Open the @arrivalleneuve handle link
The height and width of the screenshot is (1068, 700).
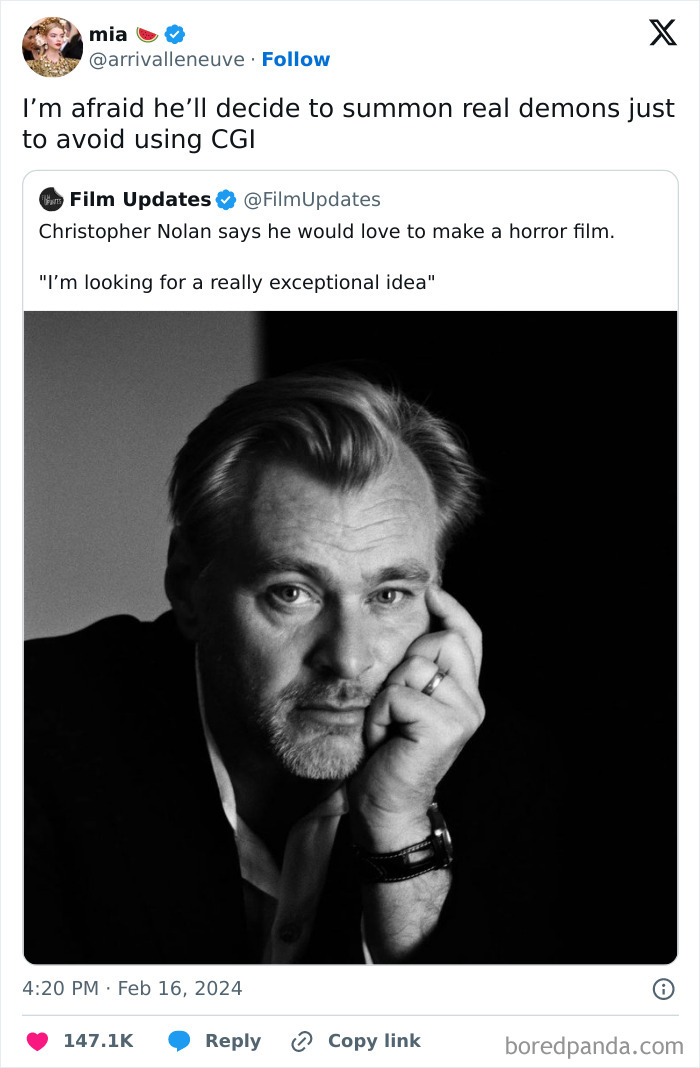coord(167,60)
